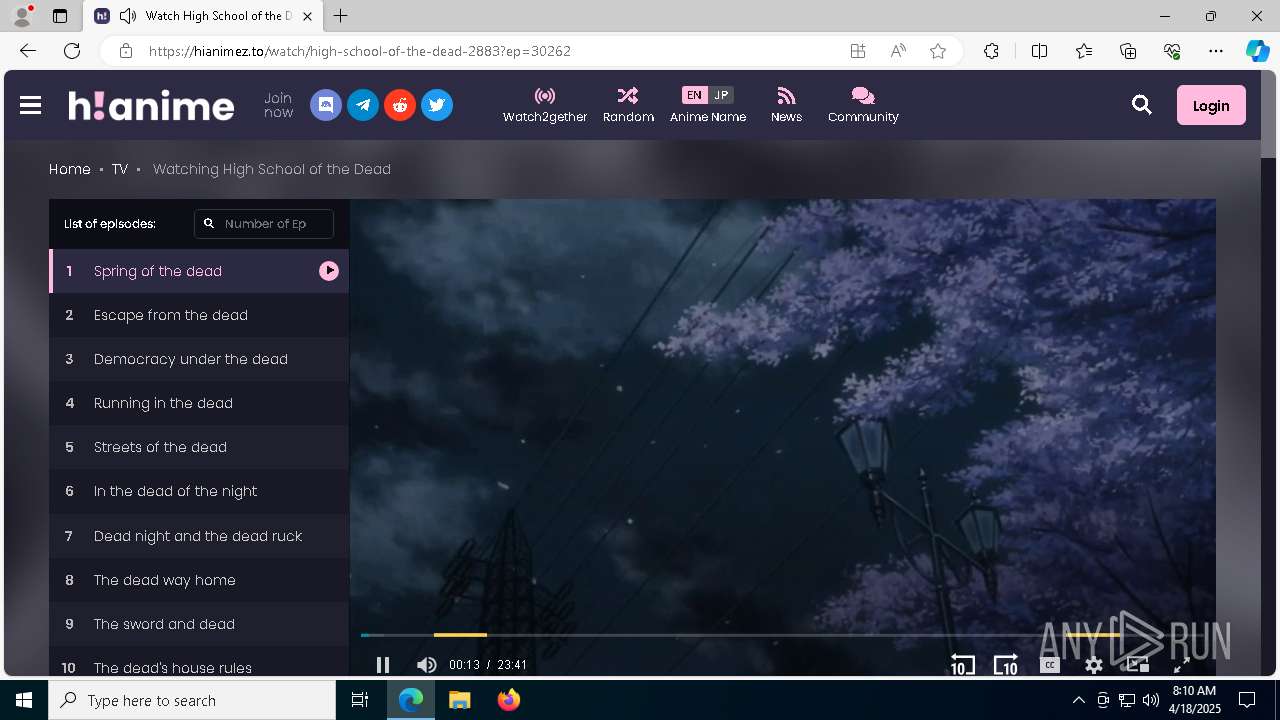
Task: Rewind 10 seconds
Action: click(962, 665)
